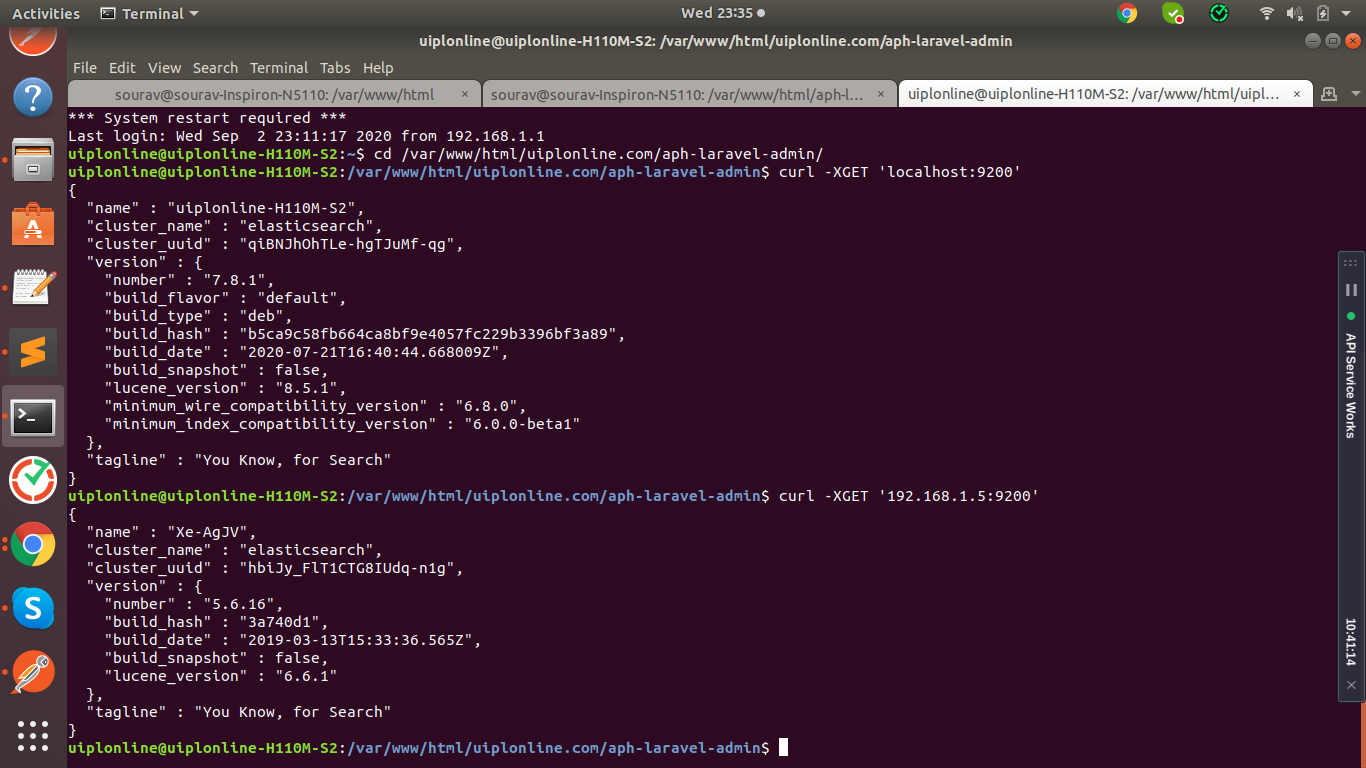The width and height of the screenshot is (1366, 768).
Task: Open the View menu
Action: click(x=164, y=68)
